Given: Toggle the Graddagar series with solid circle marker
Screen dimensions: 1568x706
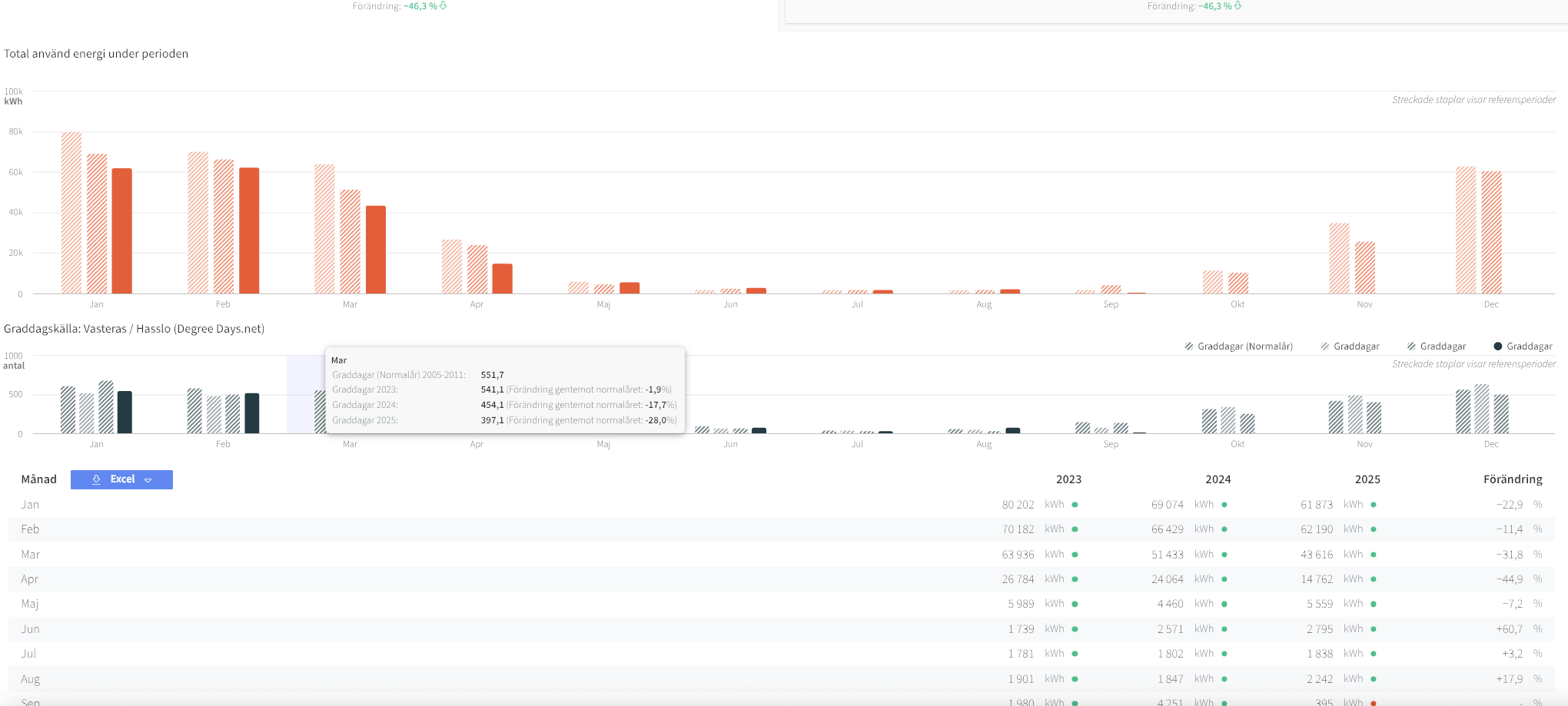Looking at the screenshot, I should click(1529, 346).
